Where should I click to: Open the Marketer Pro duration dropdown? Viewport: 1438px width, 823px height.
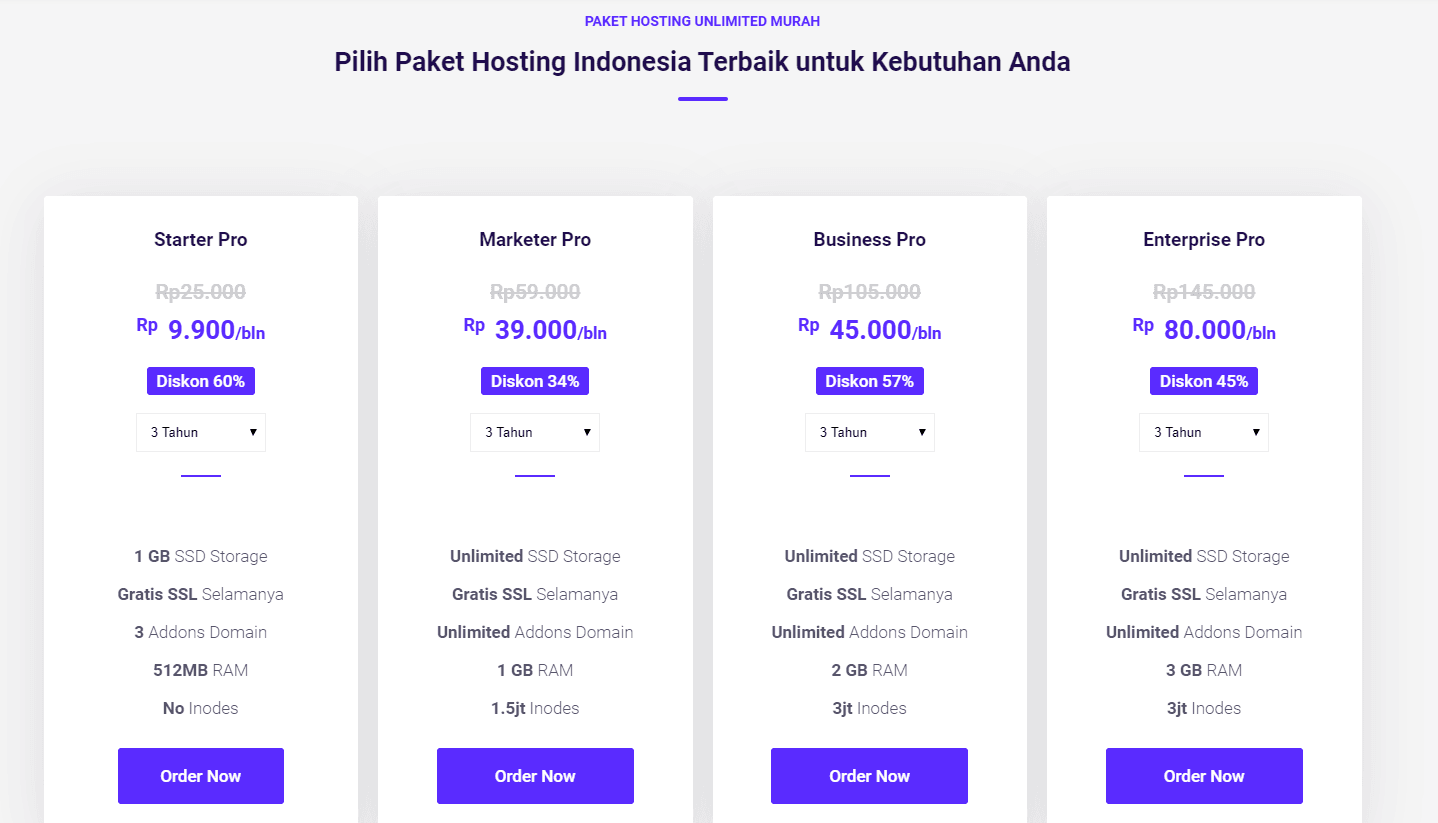535,432
